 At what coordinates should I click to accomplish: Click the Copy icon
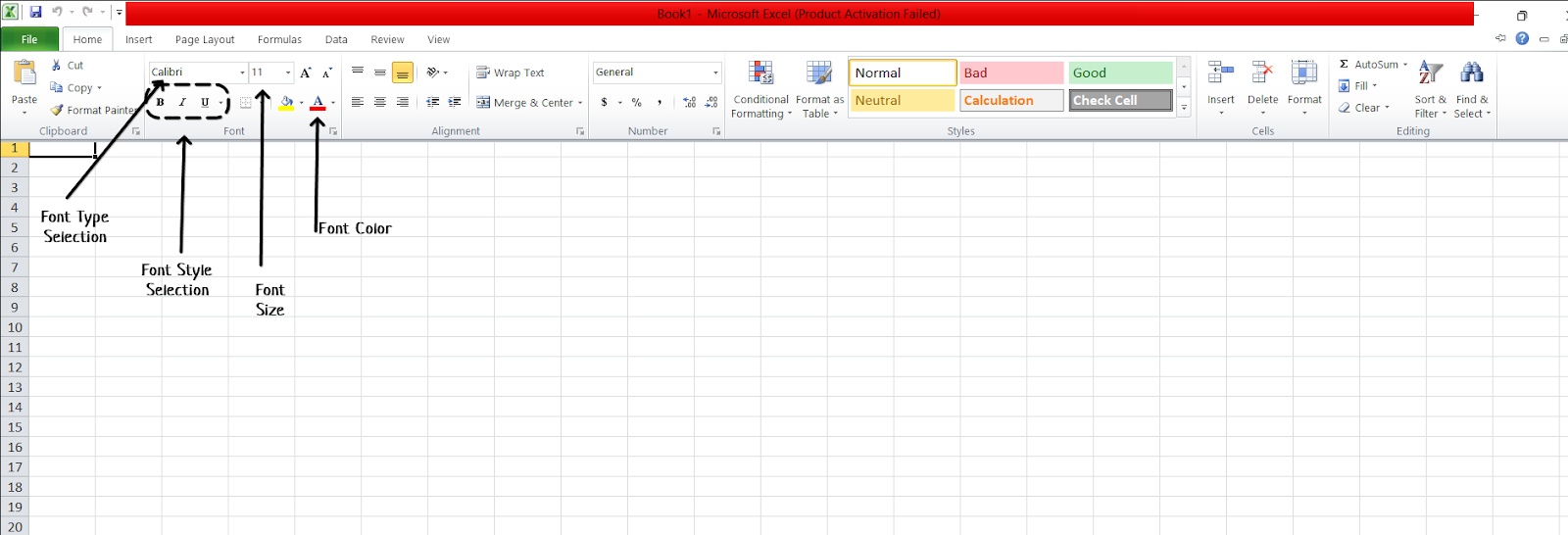click(57, 87)
